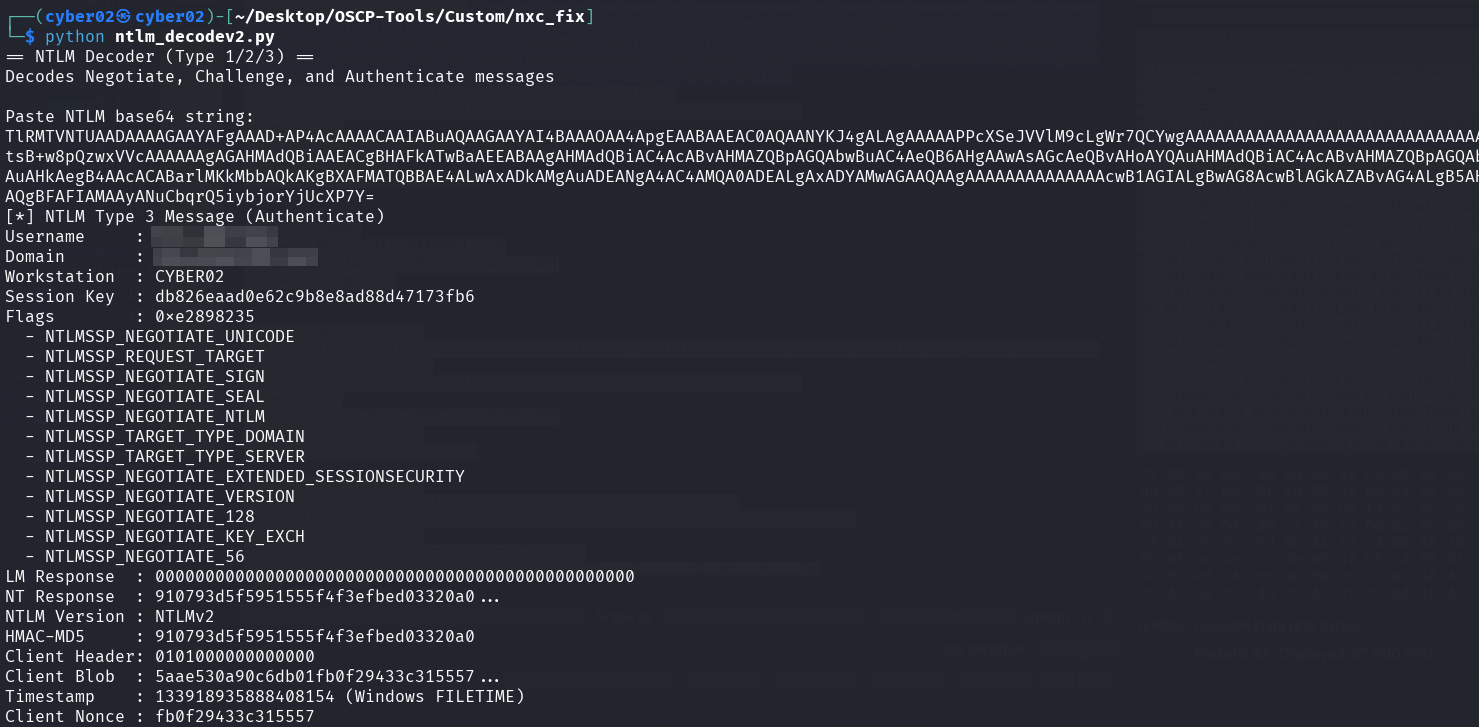Click the "Paste NTLM base64 string:" prompt line
This screenshot has width=1479, height=727.
[130, 116]
